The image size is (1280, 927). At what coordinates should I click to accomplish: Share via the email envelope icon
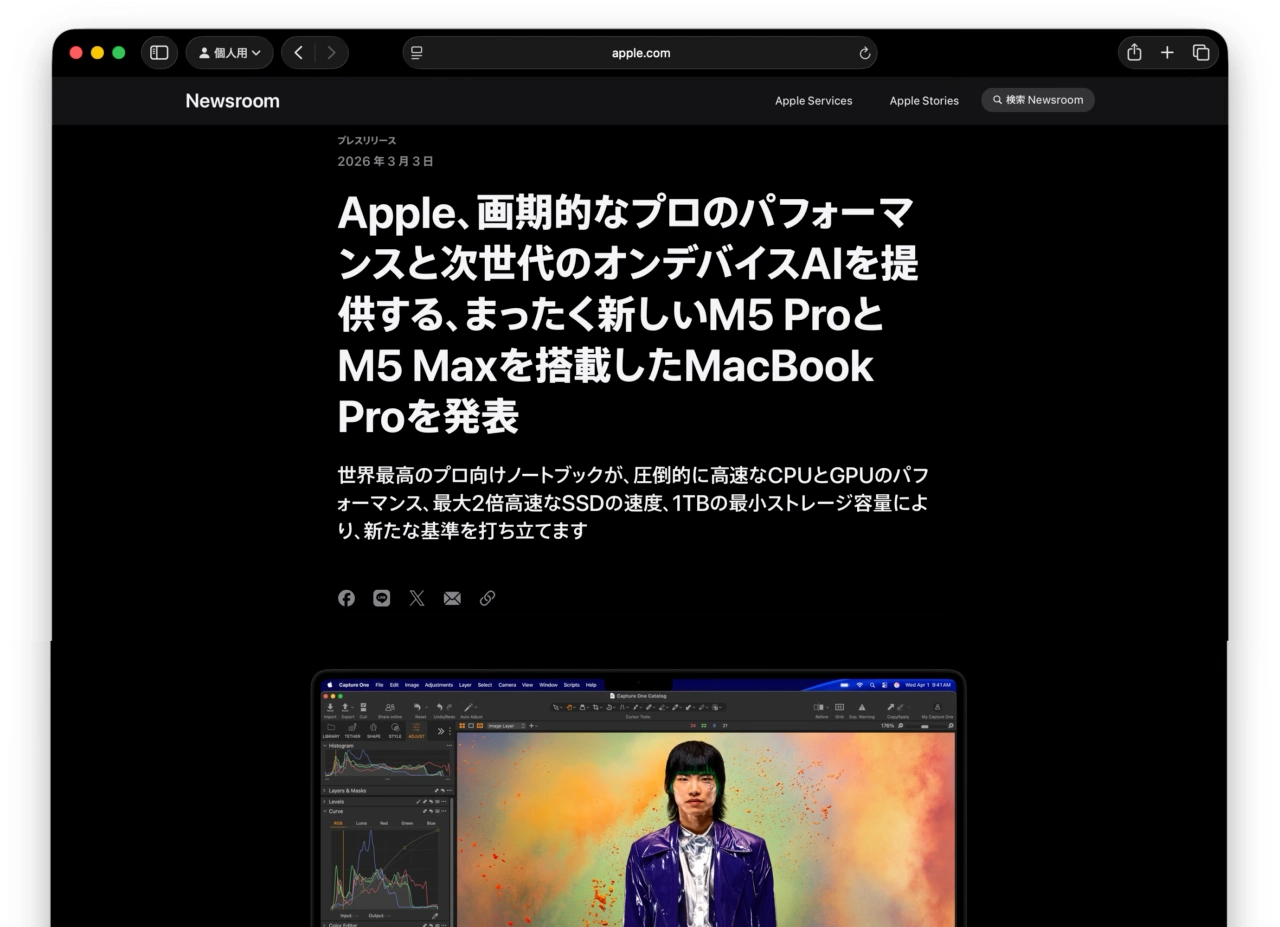pos(452,598)
